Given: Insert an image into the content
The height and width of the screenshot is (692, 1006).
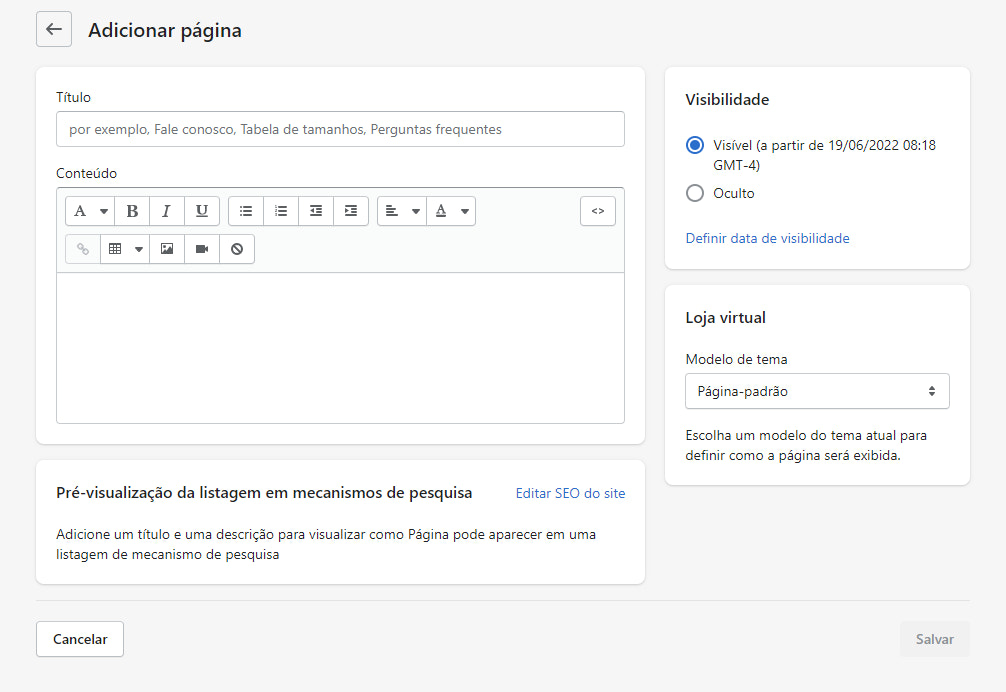Looking at the screenshot, I should point(167,248).
